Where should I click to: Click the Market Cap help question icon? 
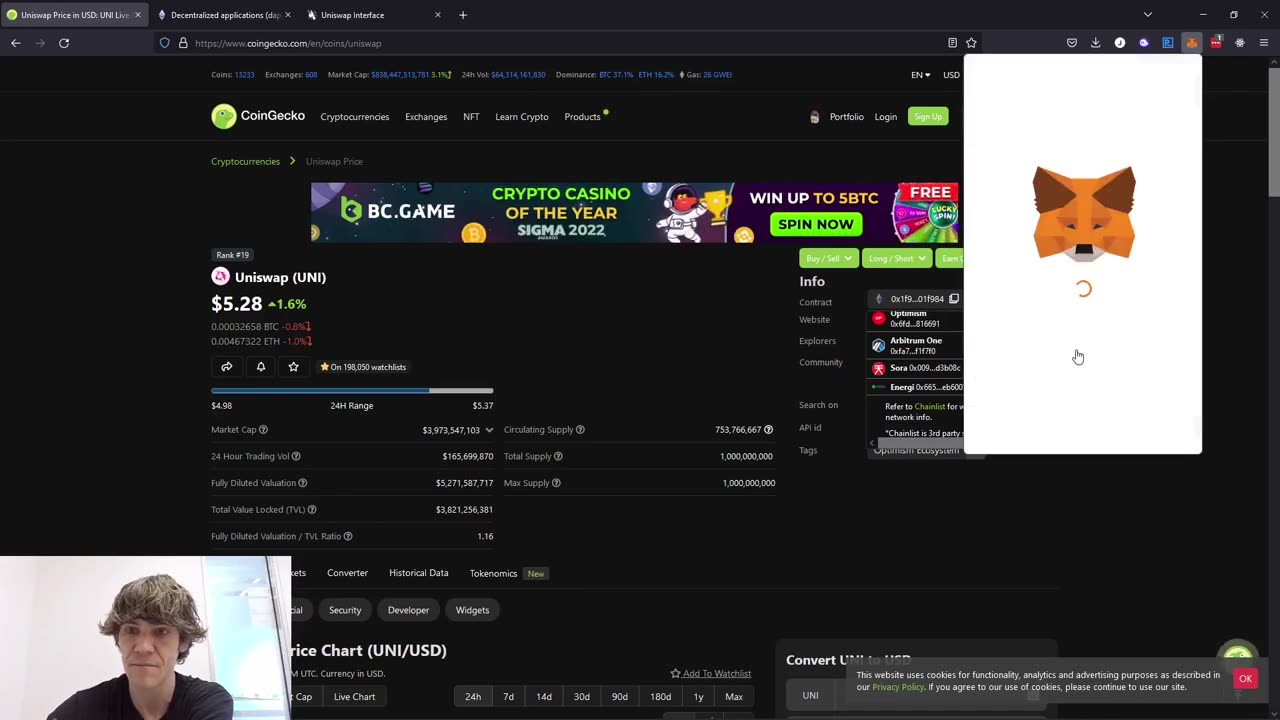click(263, 430)
